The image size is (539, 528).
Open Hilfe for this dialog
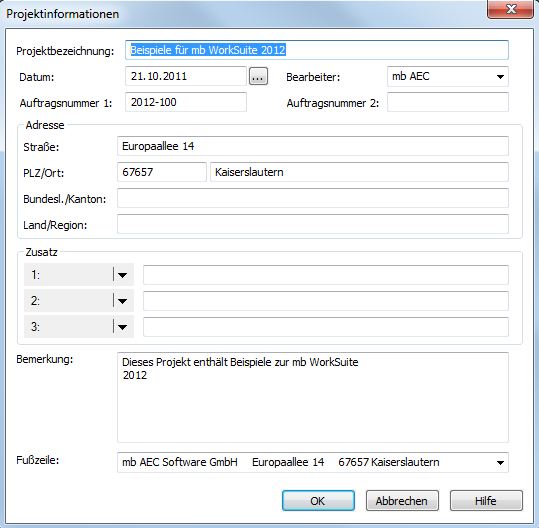tap(486, 500)
